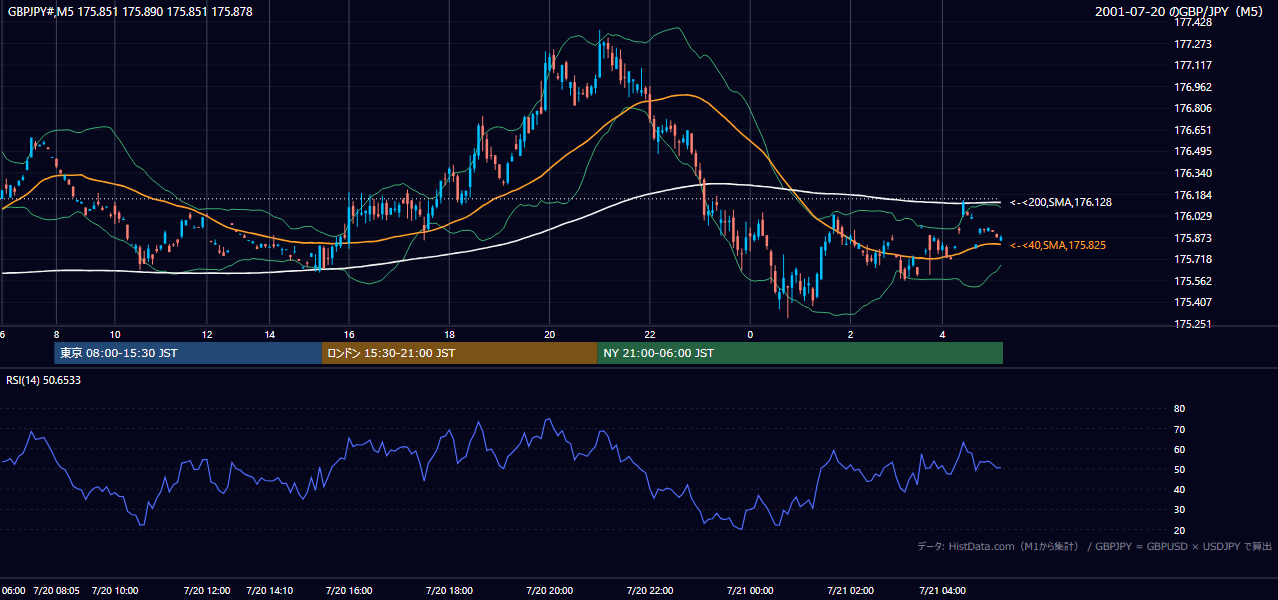Image resolution: width=1278 pixels, height=600 pixels.
Task: Select the ロンドン 15:30-21:00 JST session bar
Action: tap(459, 353)
